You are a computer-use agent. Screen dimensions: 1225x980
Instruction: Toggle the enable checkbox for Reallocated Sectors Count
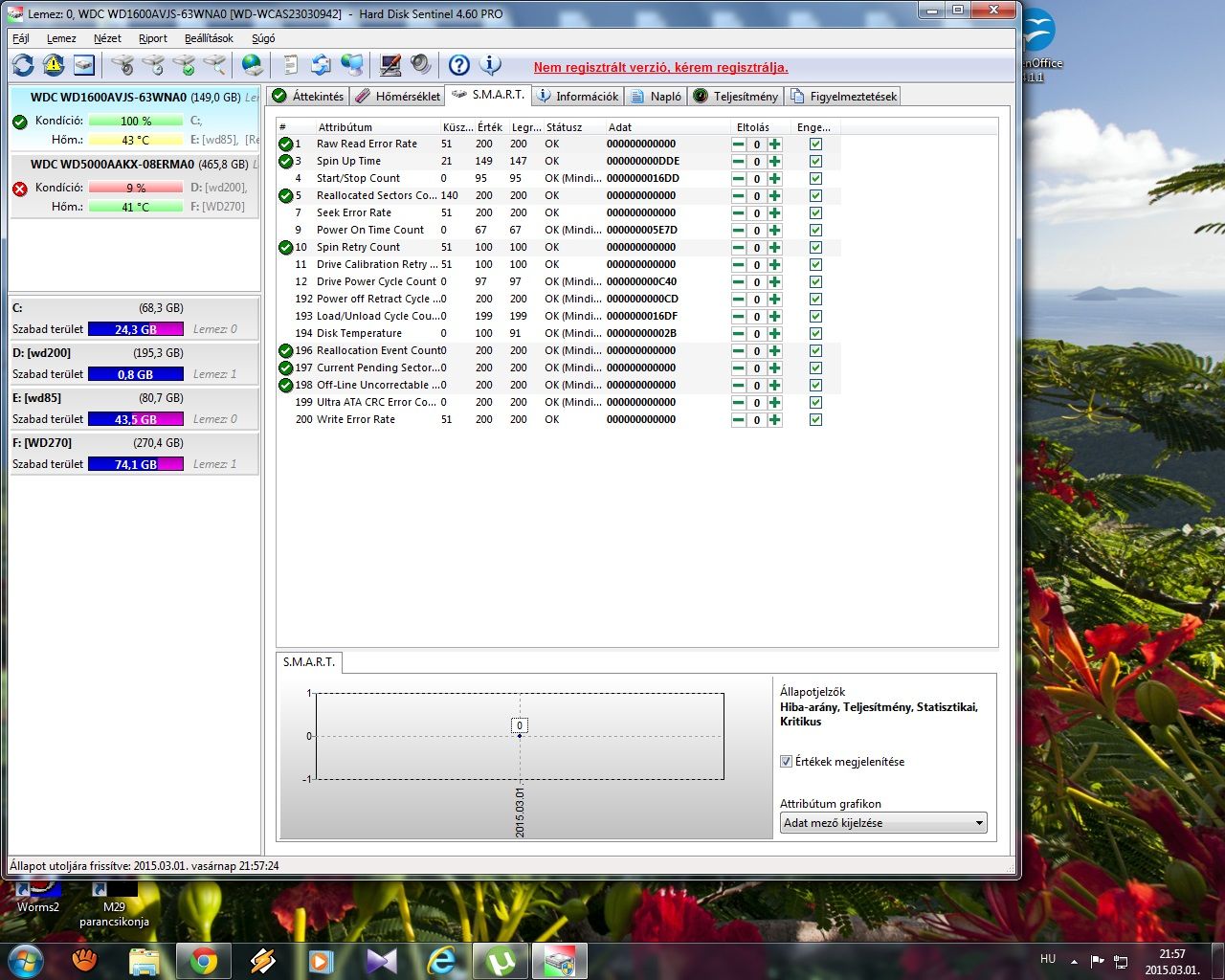coord(815,196)
